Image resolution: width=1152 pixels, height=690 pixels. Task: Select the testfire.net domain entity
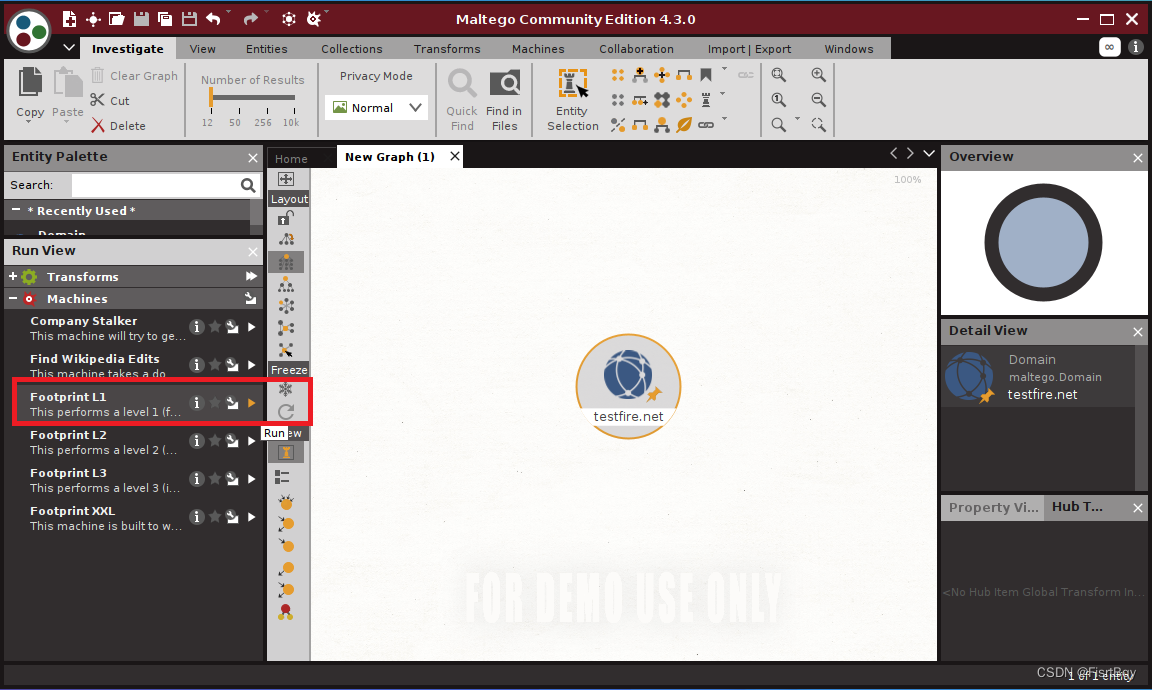pyautogui.click(x=628, y=387)
